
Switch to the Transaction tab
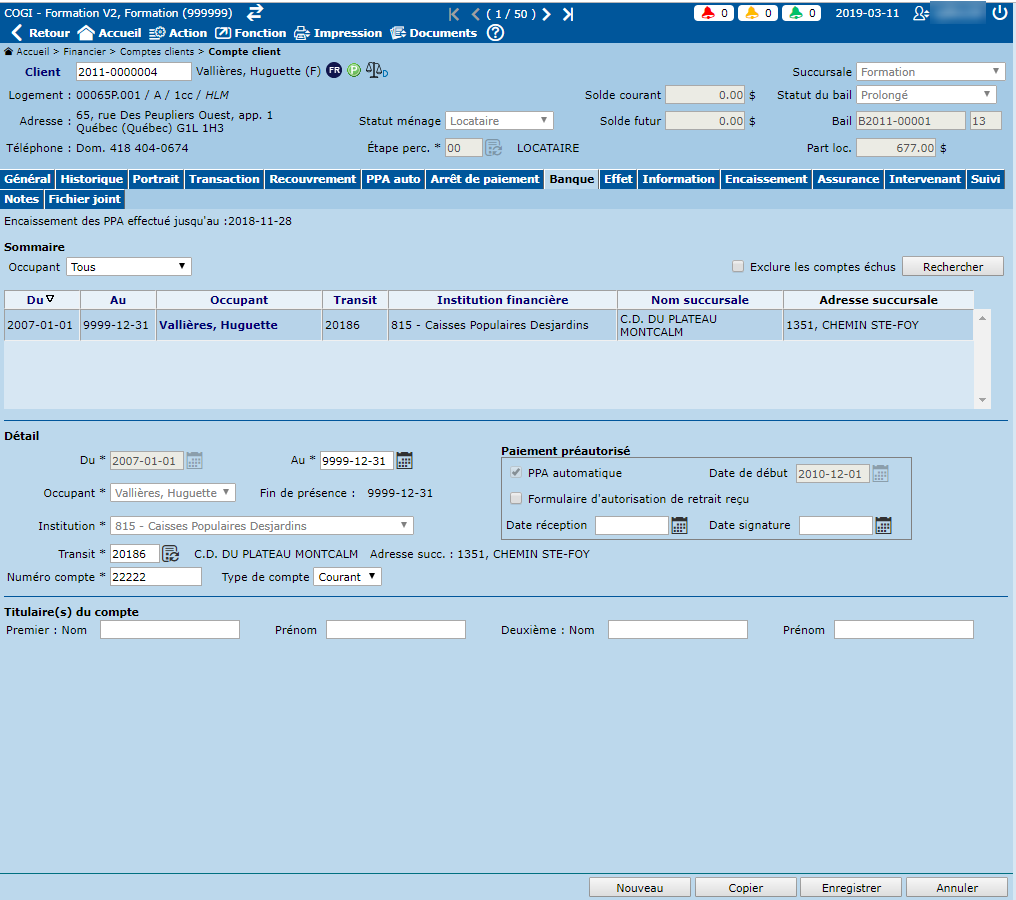224,179
